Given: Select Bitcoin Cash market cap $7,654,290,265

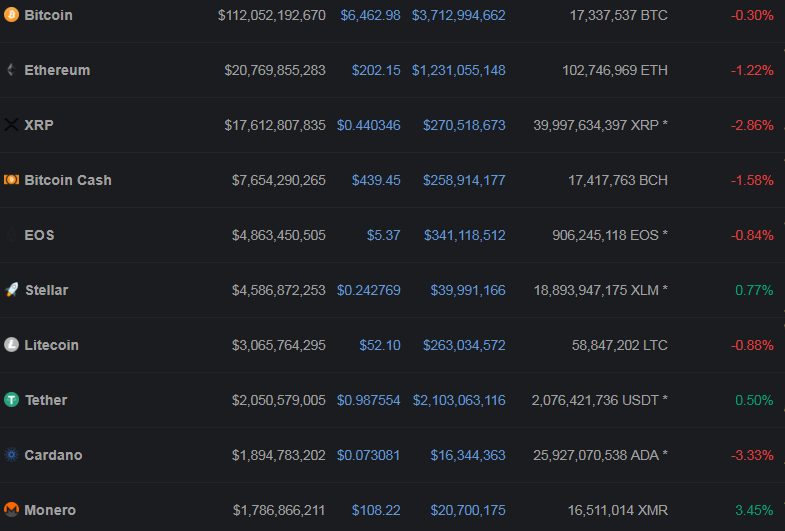Looking at the screenshot, I should (279, 181).
